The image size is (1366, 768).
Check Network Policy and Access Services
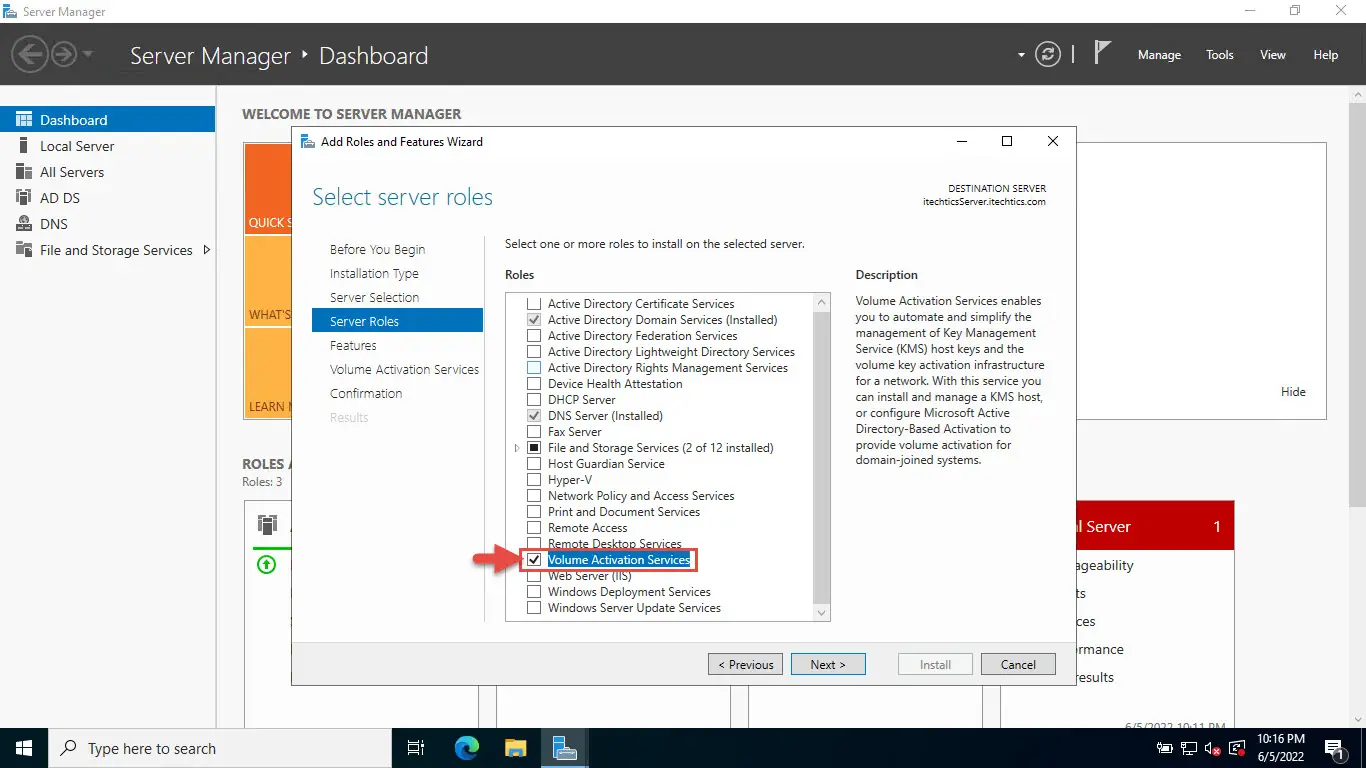pyautogui.click(x=534, y=496)
